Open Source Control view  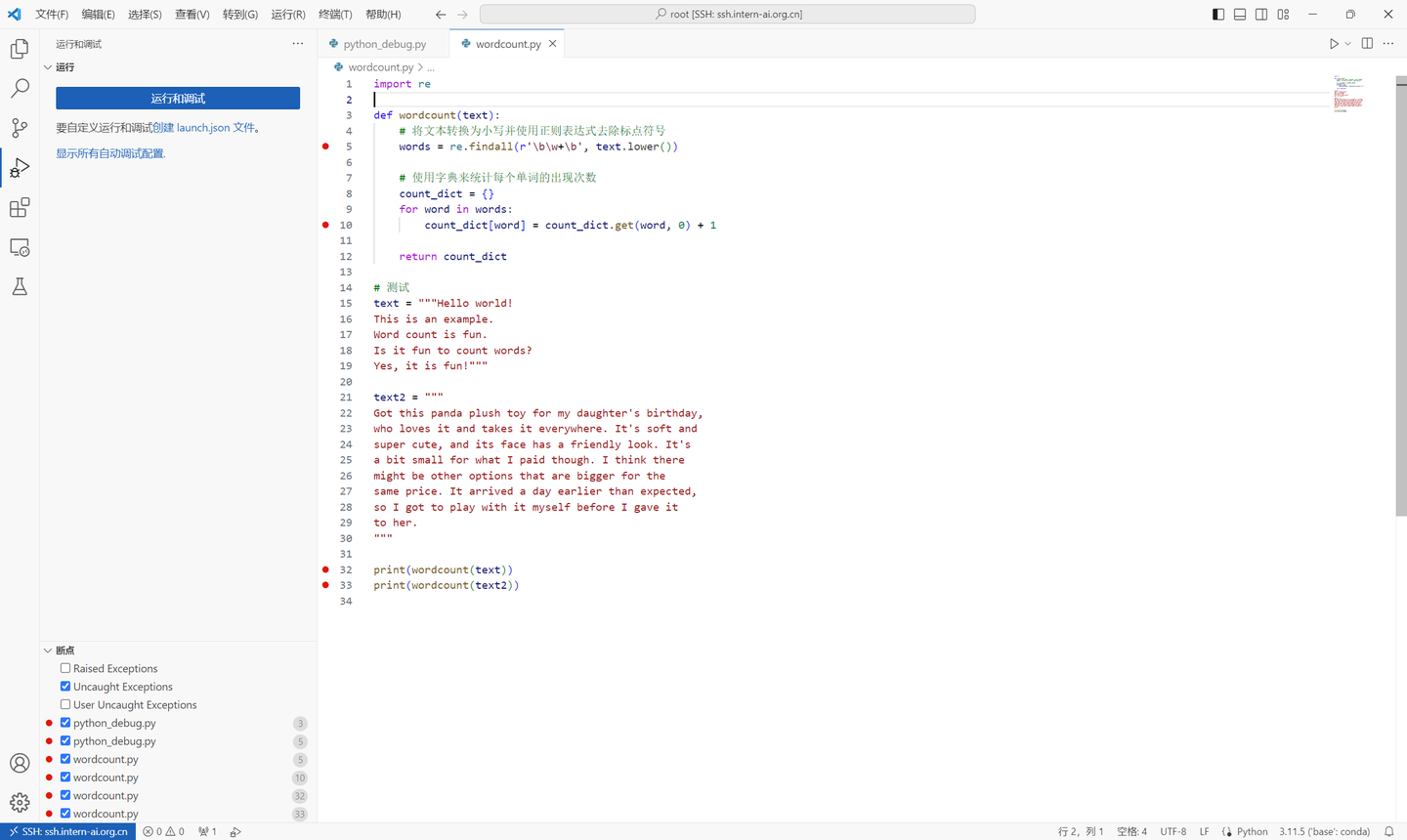tap(20, 128)
